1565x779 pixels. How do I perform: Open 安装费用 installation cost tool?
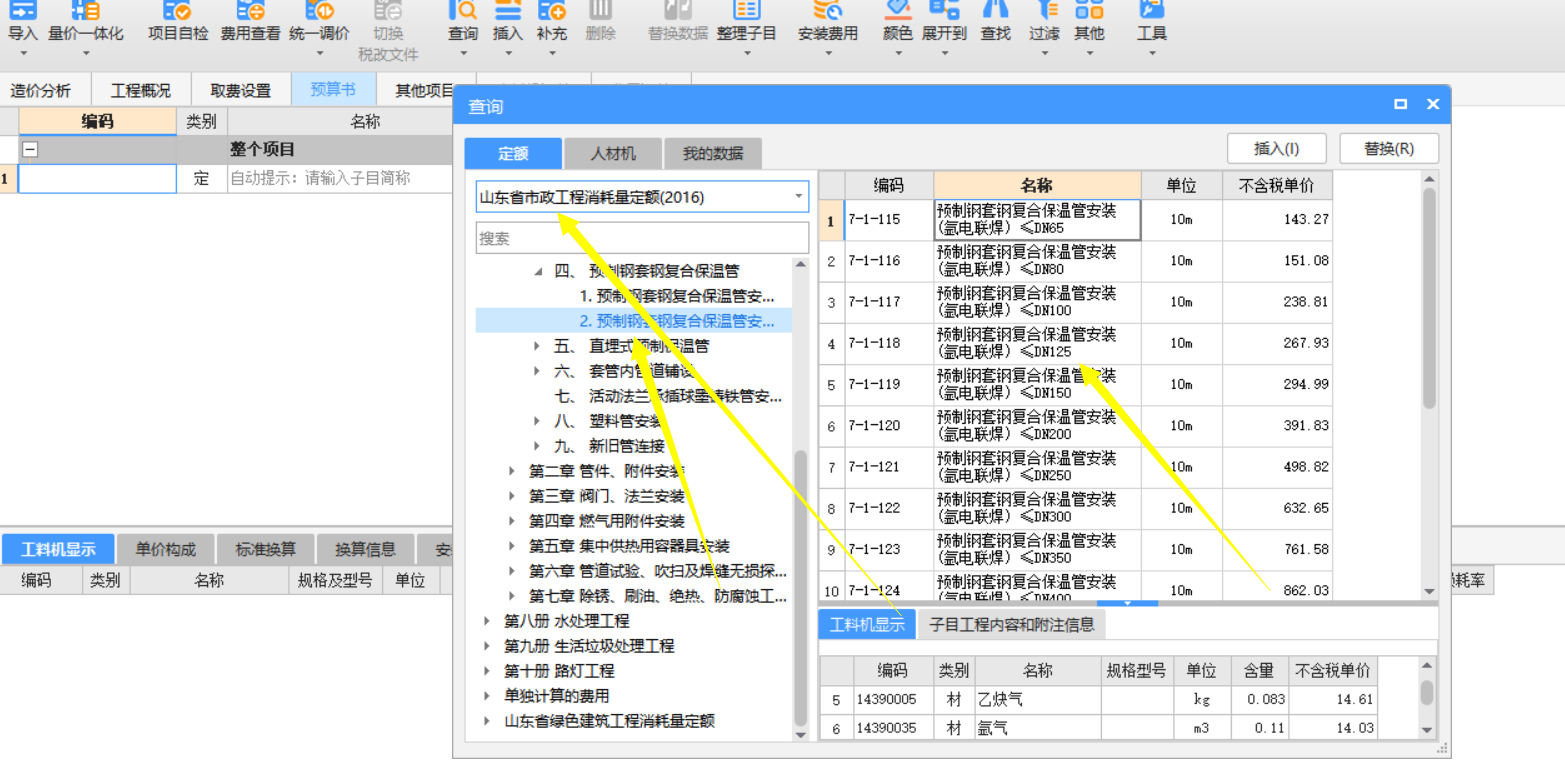(828, 22)
